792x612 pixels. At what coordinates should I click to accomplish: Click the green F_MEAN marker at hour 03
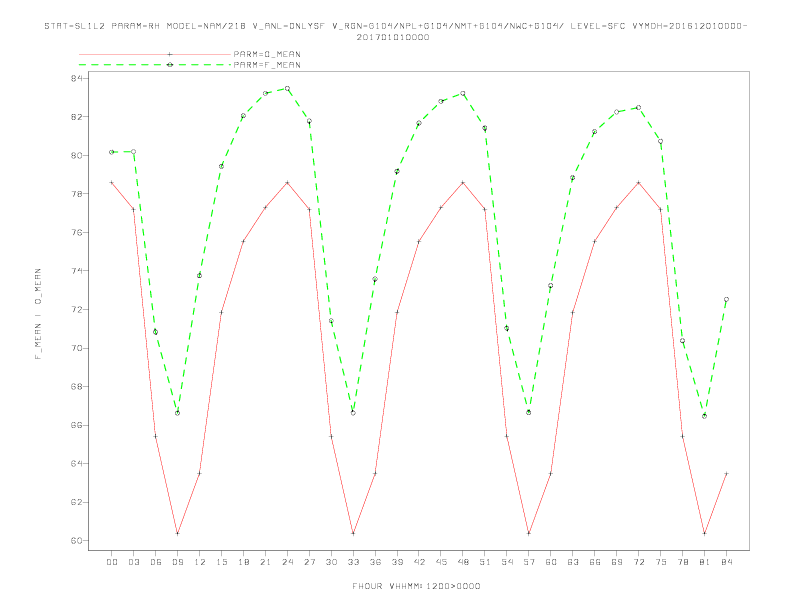(x=133, y=151)
